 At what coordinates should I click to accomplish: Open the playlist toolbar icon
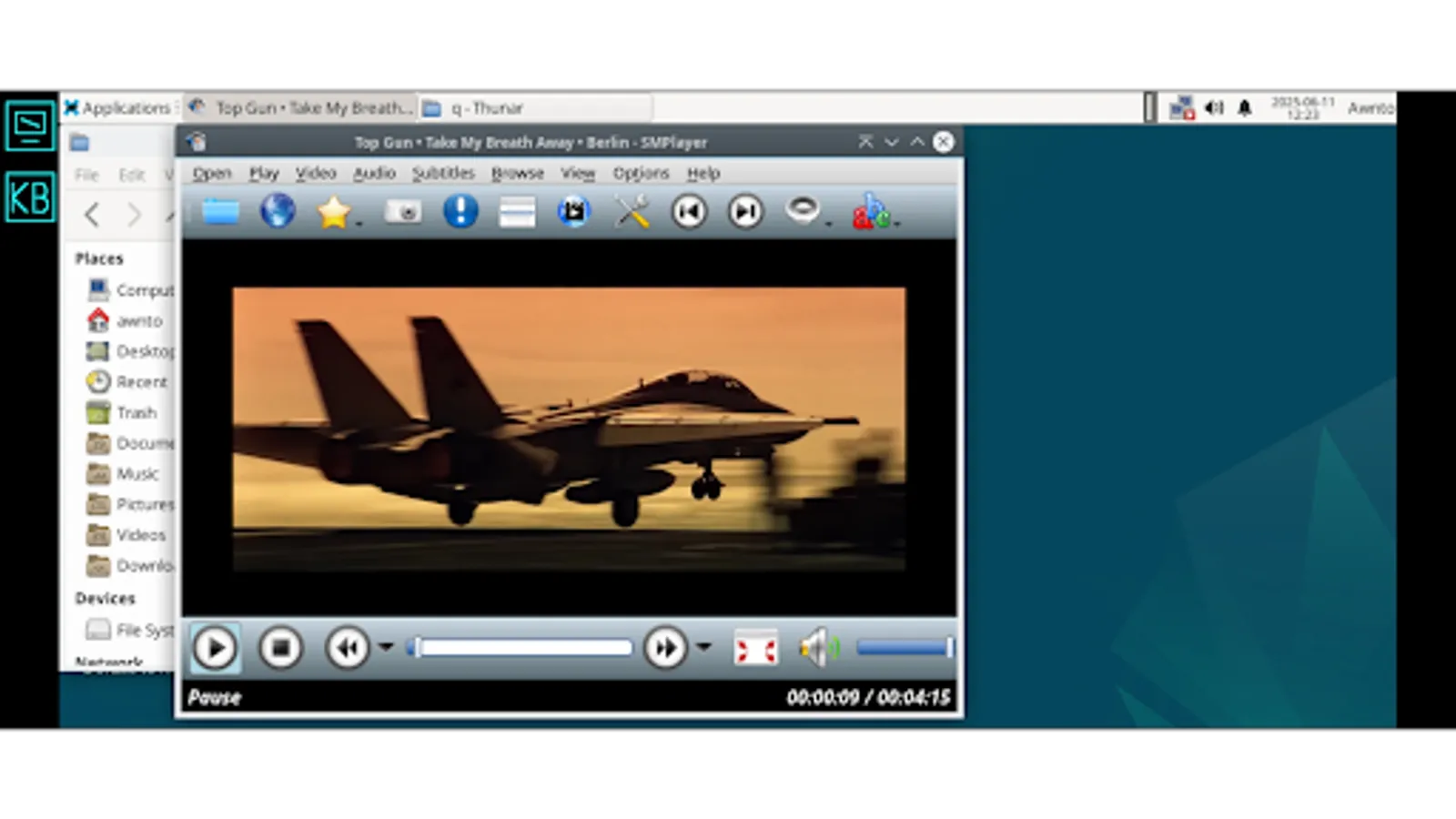click(x=517, y=211)
